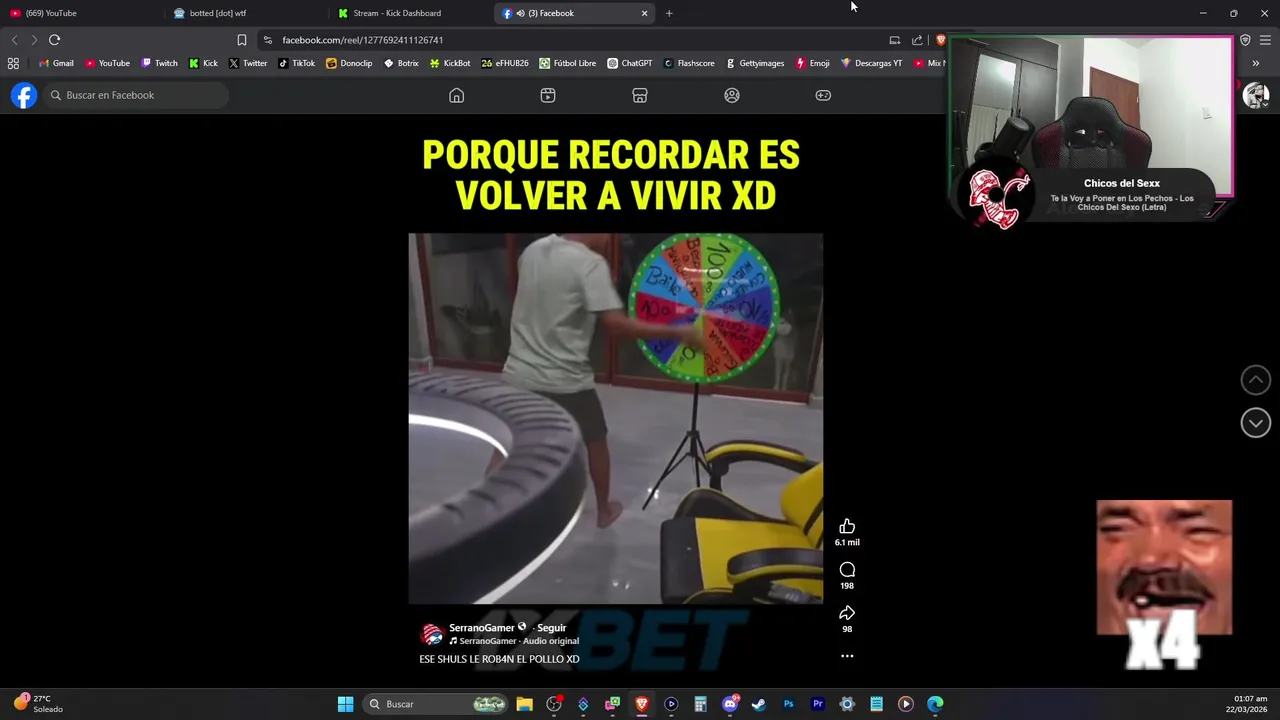This screenshot has width=1280, height=720.
Task: Open SerranoGamer Audio original link
Action: click(518, 641)
